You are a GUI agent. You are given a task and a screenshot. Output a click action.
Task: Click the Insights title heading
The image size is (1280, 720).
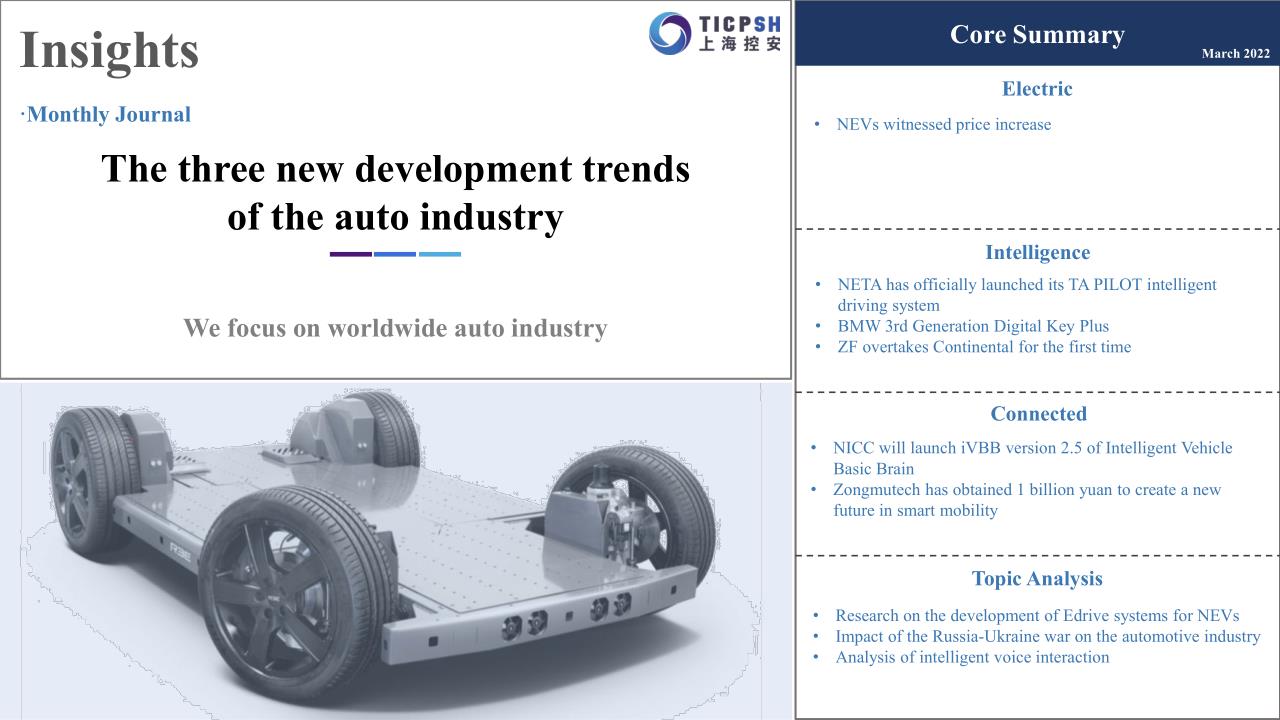(109, 50)
